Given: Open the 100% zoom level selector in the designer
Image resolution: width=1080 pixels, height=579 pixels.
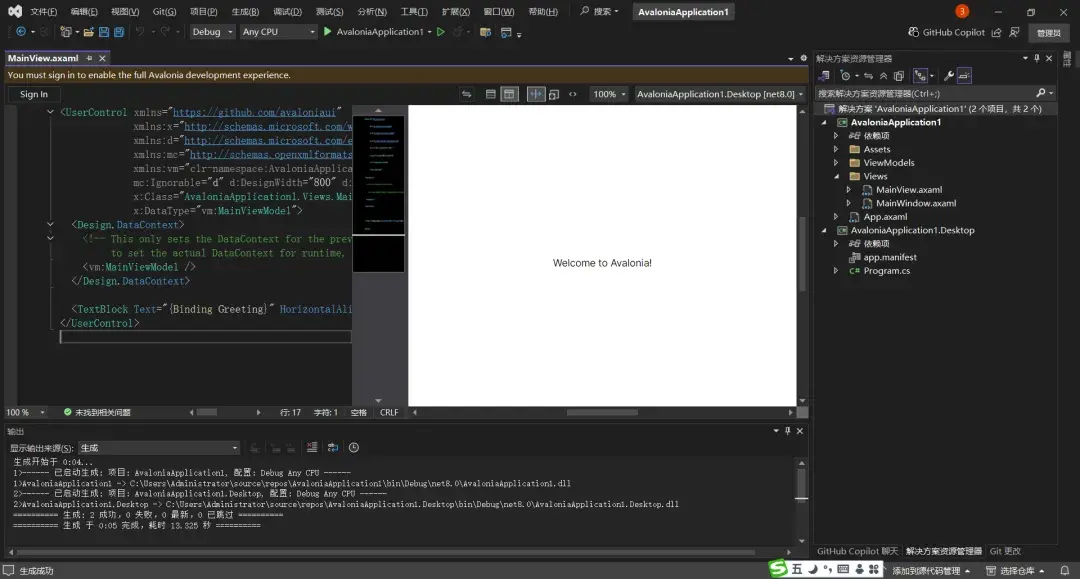Looking at the screenshot, I should click(x=608, y=93).
